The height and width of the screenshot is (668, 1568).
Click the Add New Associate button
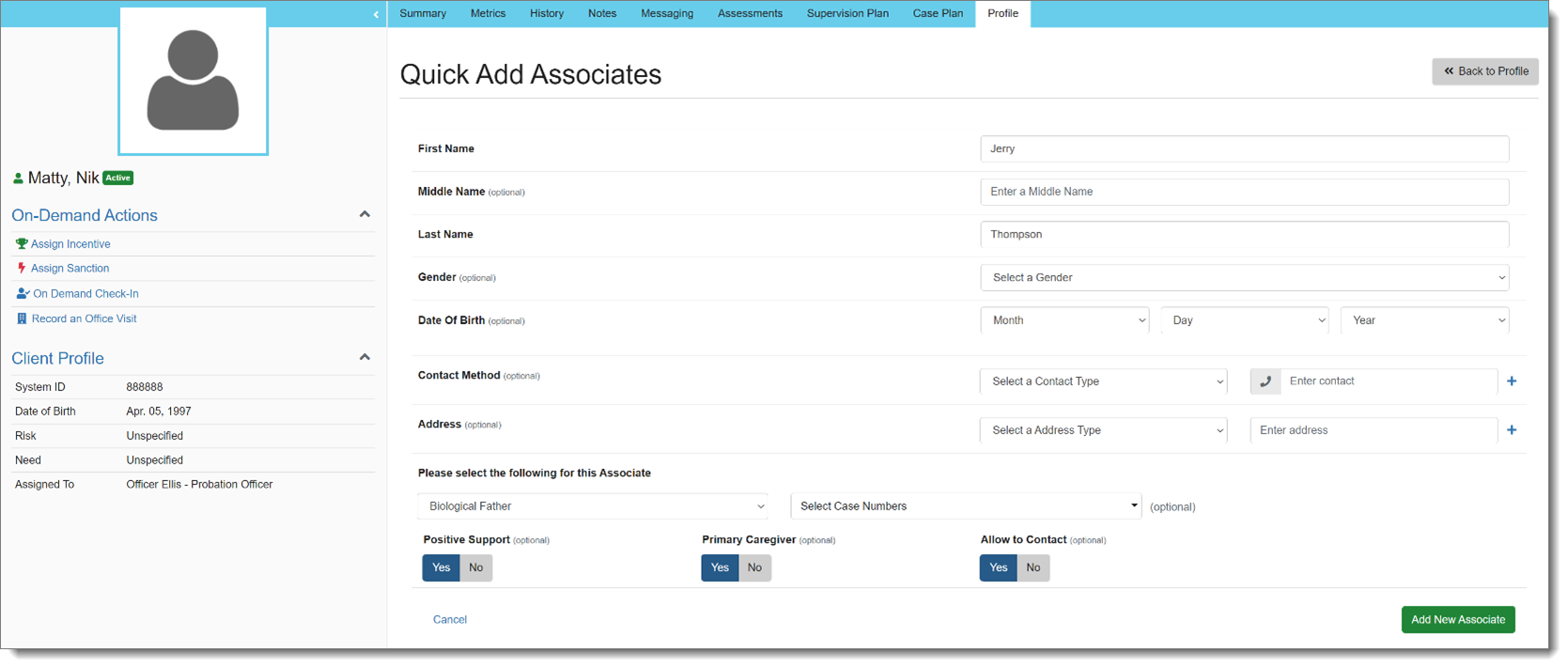pos(1457,620)
